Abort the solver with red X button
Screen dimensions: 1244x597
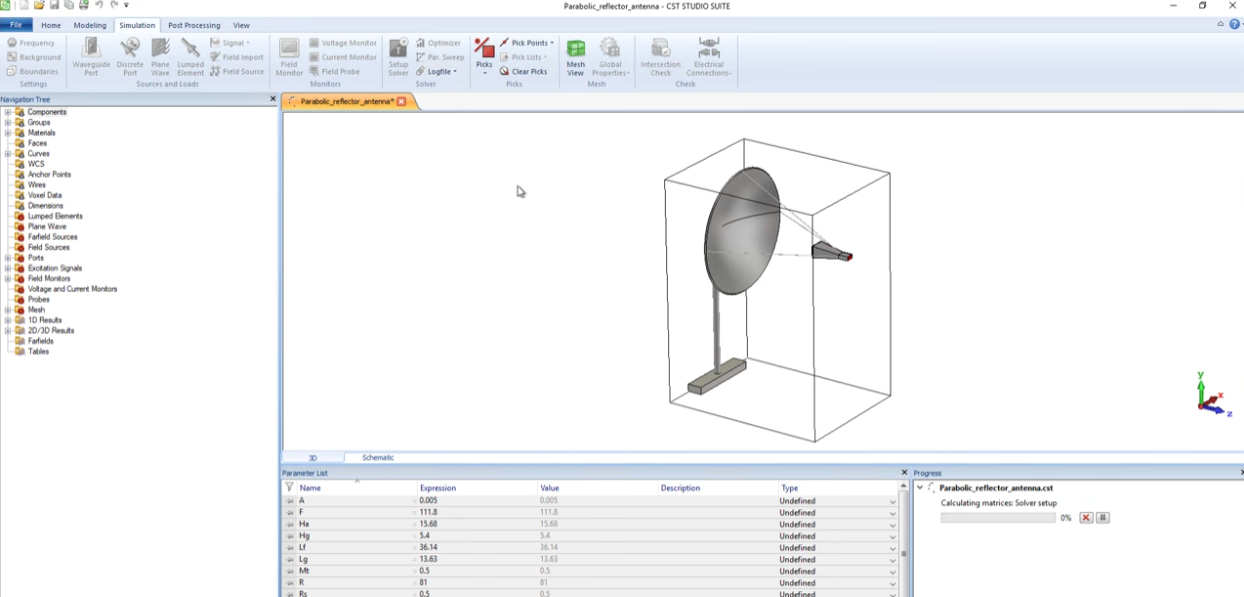pyautogui.click(x=1086, y=517)
